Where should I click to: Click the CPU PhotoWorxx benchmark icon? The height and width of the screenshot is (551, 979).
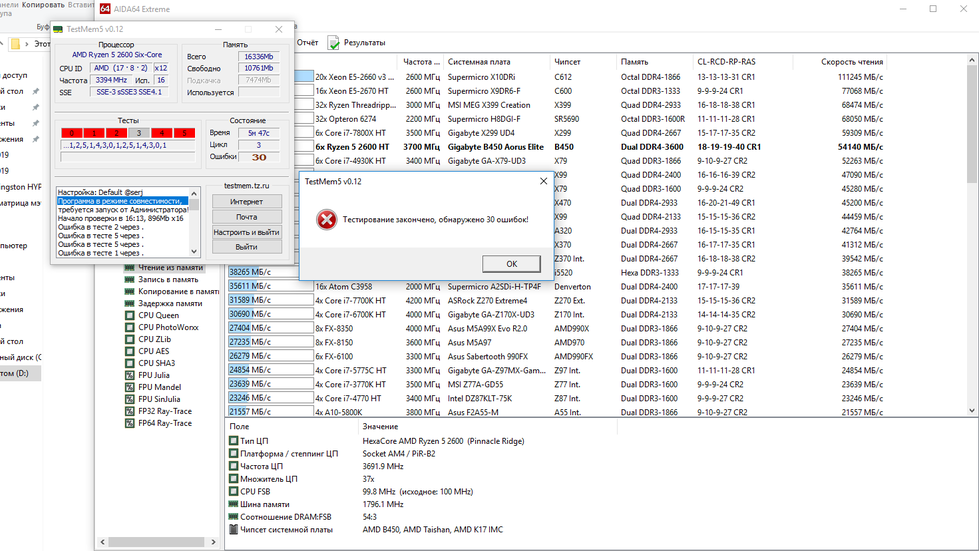(129, 327)
